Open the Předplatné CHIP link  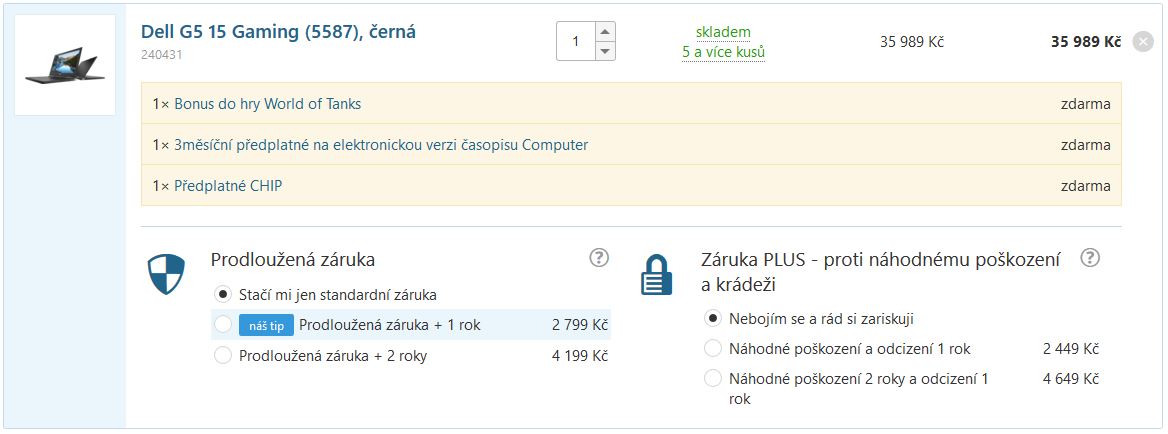[228, 186]
